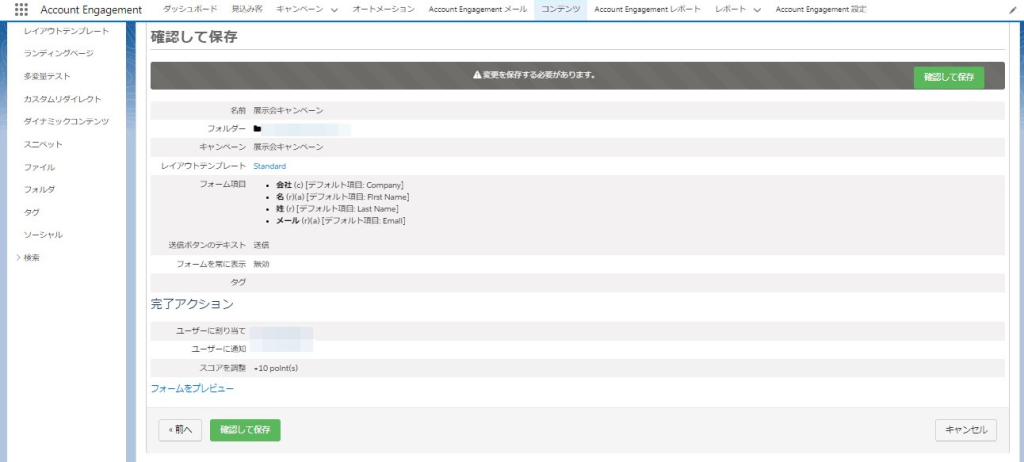Click 確認して保存 button in the gray banner

[949, 77]
